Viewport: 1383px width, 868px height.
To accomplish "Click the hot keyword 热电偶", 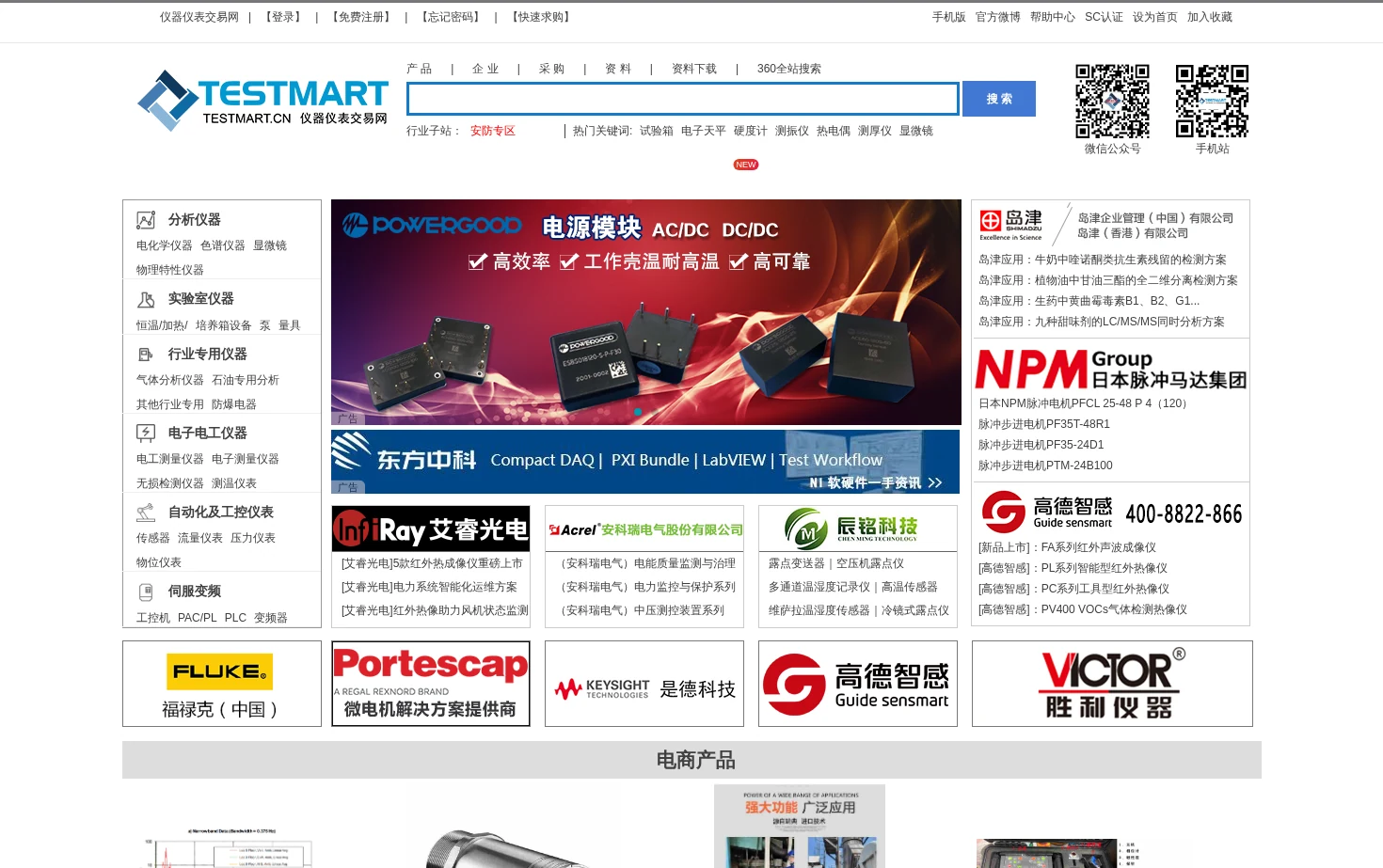I will pyautogui.click(x=834, y=131).
